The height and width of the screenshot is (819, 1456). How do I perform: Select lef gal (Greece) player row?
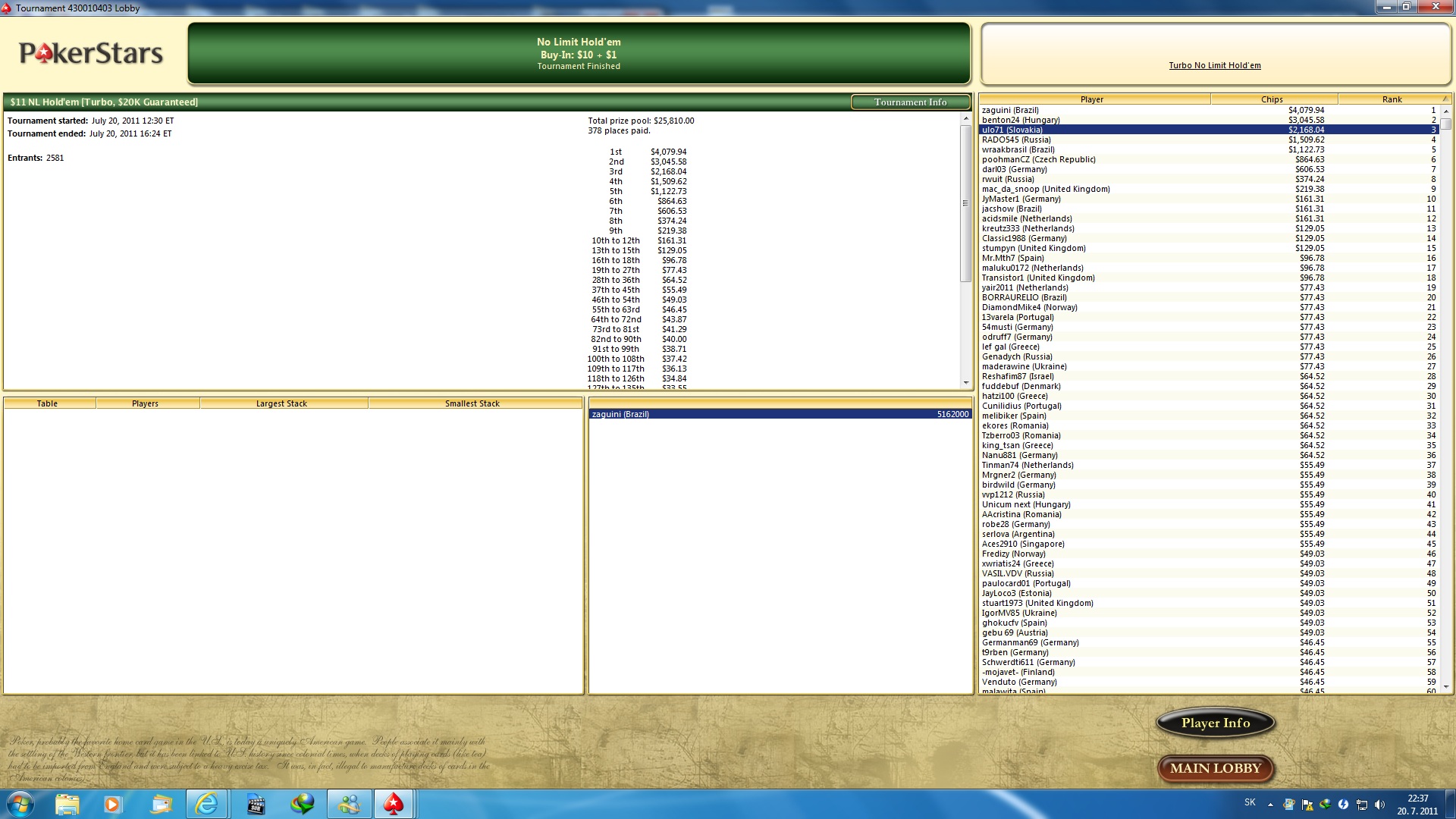point(1209,347)
